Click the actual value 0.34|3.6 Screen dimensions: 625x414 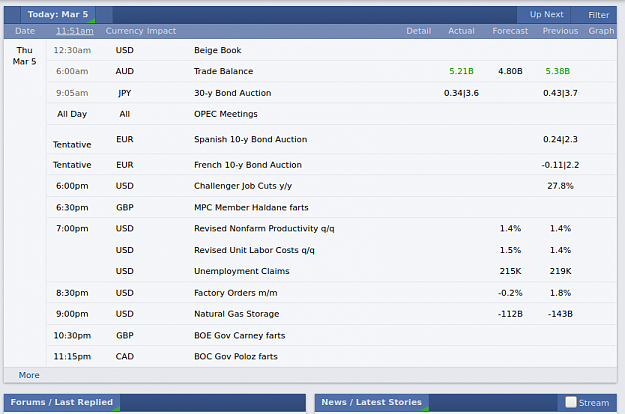[461, 93]
